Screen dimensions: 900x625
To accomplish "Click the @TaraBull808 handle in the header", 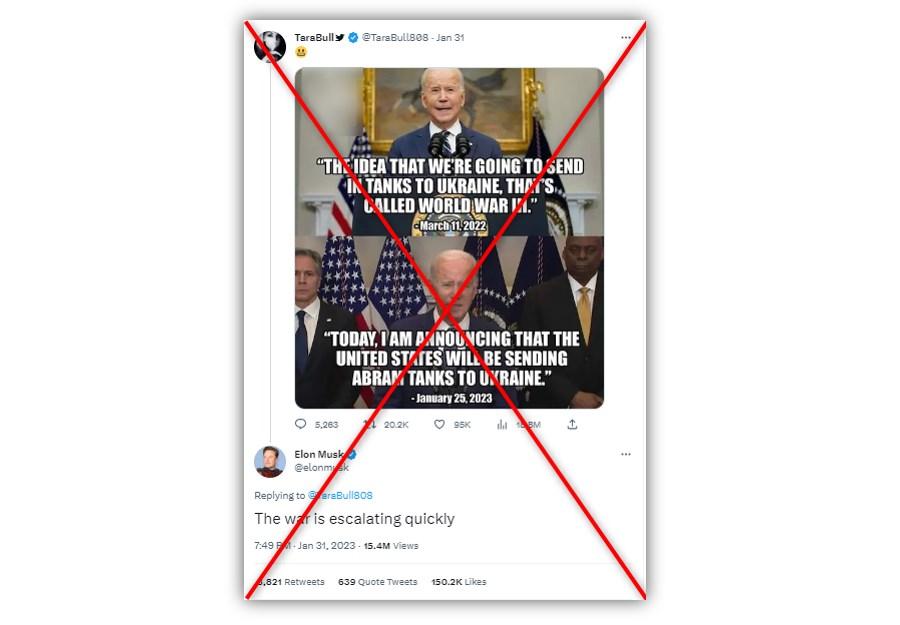I will click(x=395, y=37).
